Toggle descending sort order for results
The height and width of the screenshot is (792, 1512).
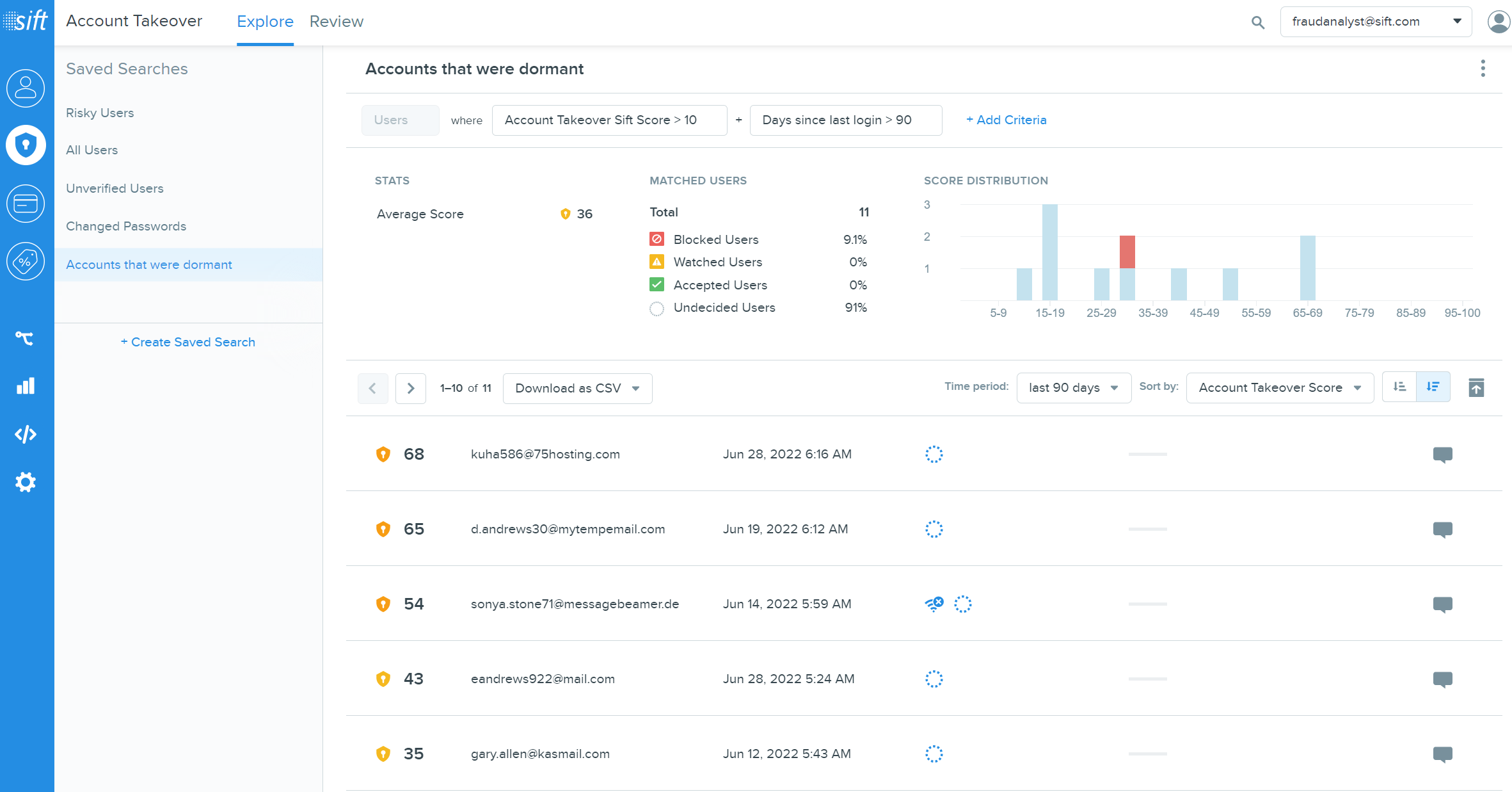tap(1433, 387)
